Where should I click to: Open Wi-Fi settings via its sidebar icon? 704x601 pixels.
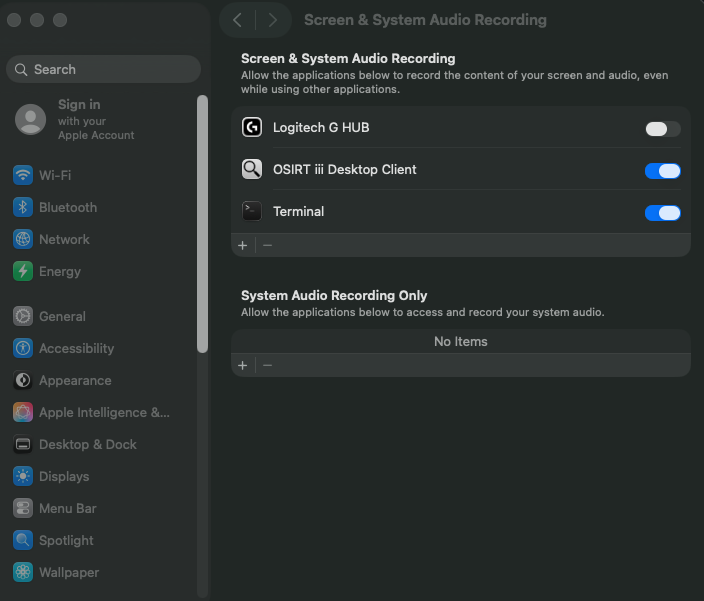23,175
